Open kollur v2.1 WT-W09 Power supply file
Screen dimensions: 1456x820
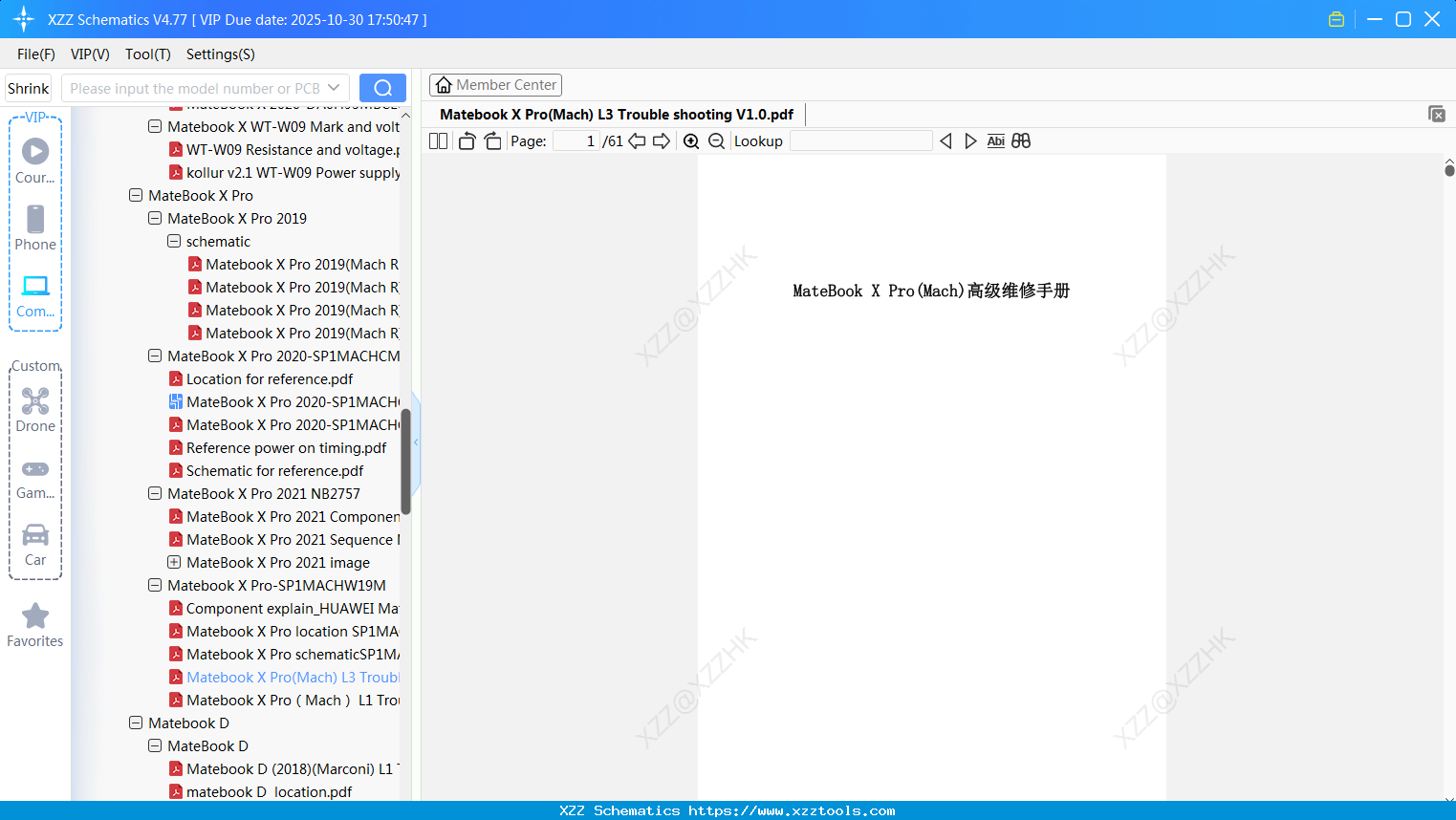pos(285,172)
